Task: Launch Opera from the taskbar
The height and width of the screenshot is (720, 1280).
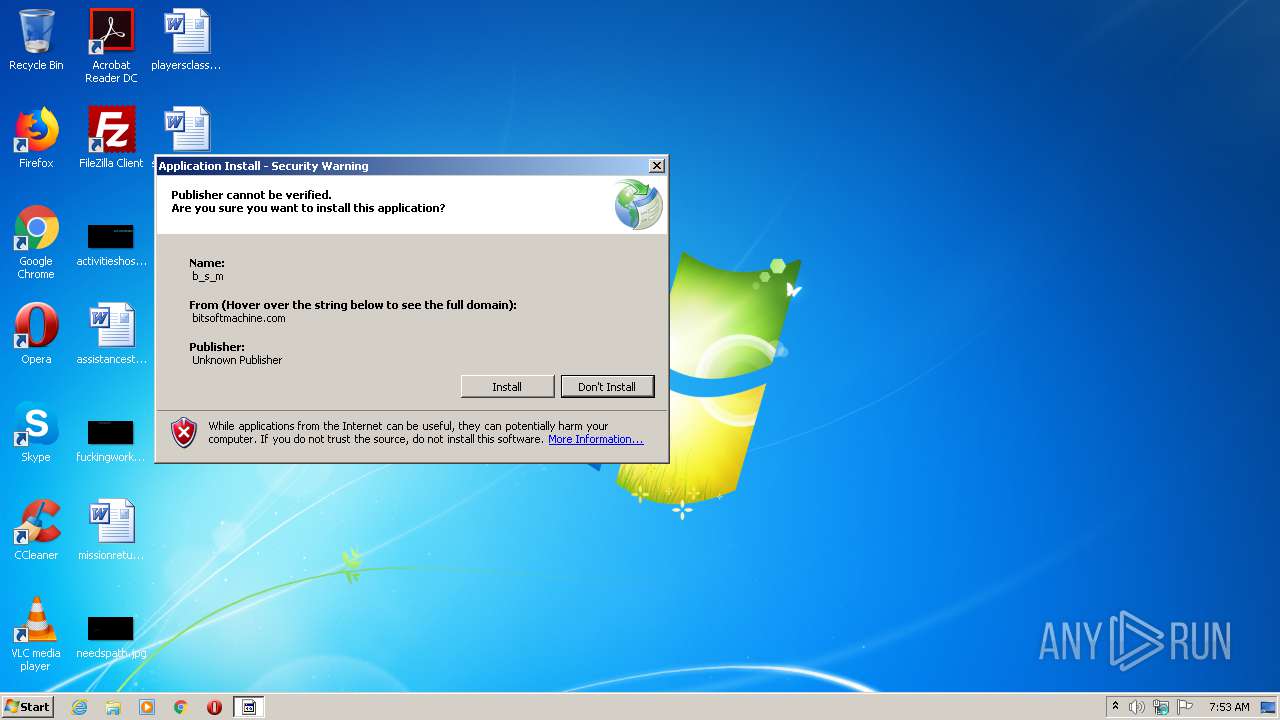Action: coord(214,707)
